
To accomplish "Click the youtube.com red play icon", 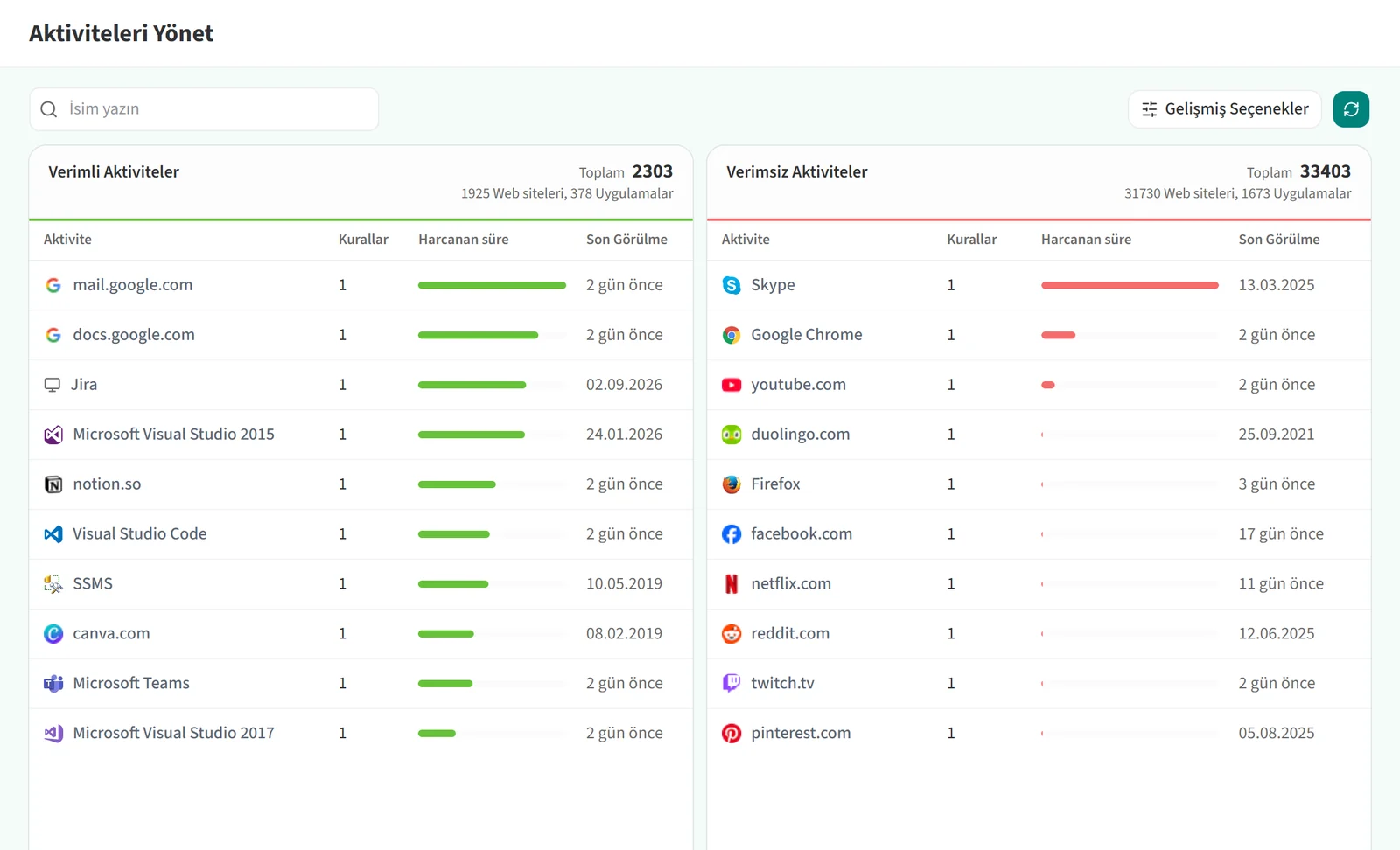I will [x=731, y=385].
